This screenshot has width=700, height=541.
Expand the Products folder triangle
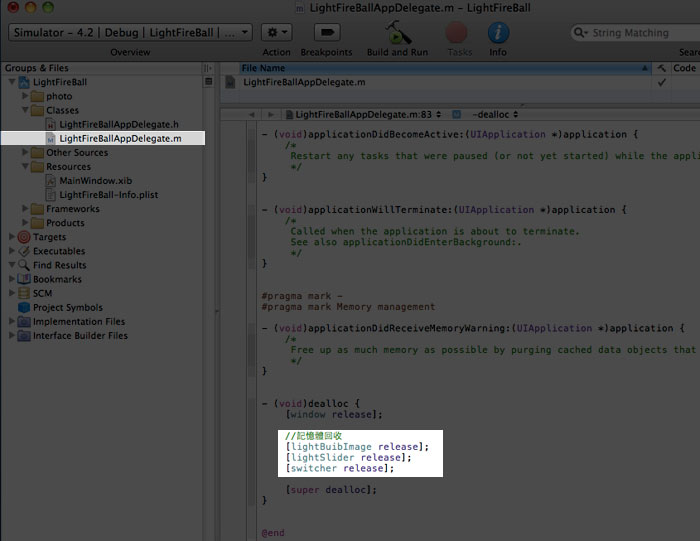click(x=25, y=223)
